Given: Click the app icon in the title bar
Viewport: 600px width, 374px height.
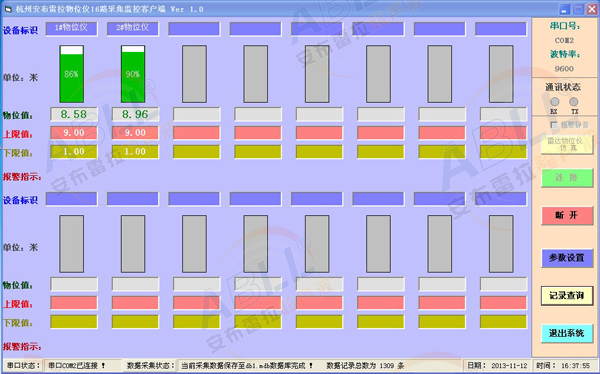Looking at the screenshot, I should (x=8, y=9).
